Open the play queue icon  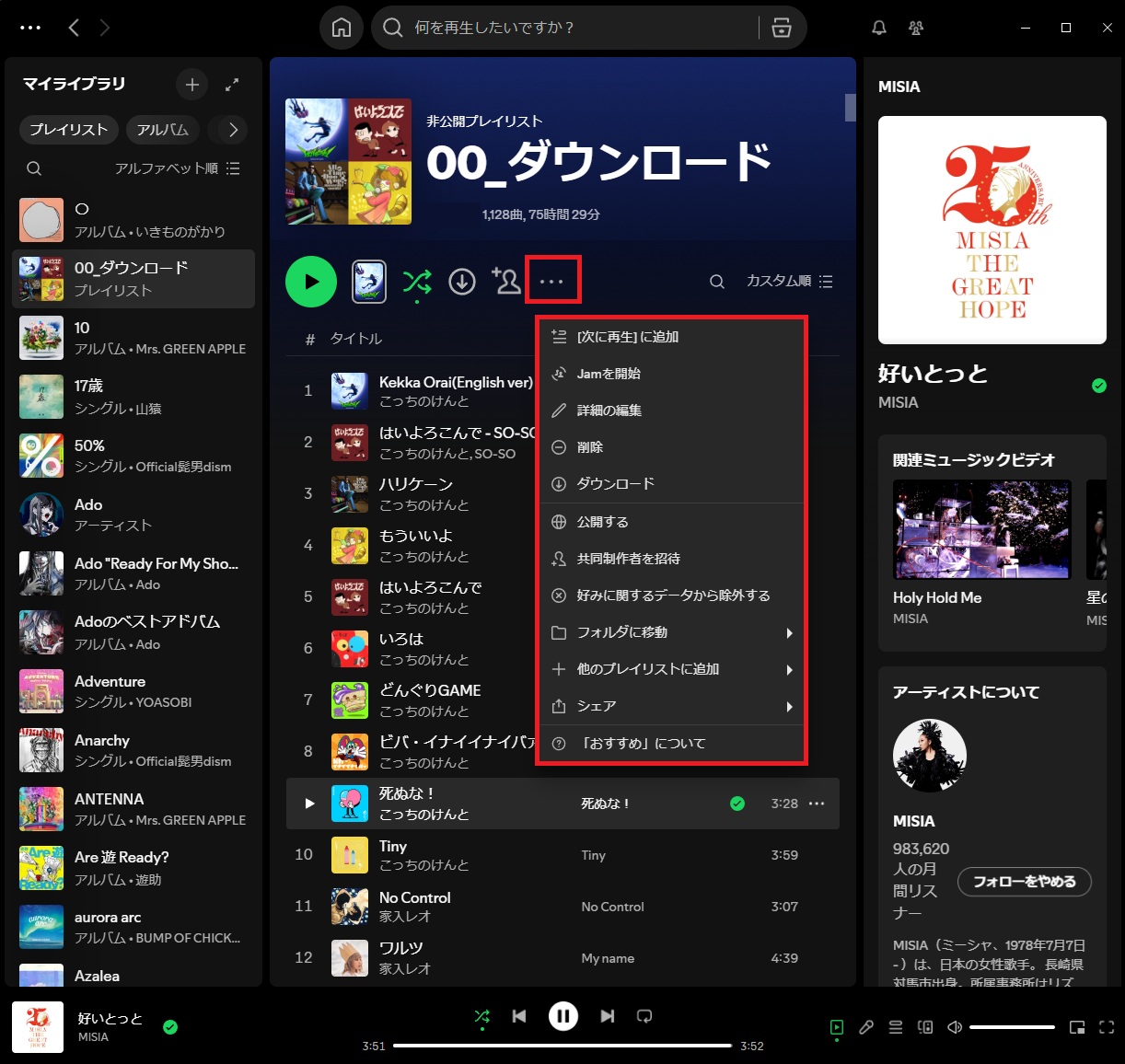pyautogui.click(x=896, y=1027)
